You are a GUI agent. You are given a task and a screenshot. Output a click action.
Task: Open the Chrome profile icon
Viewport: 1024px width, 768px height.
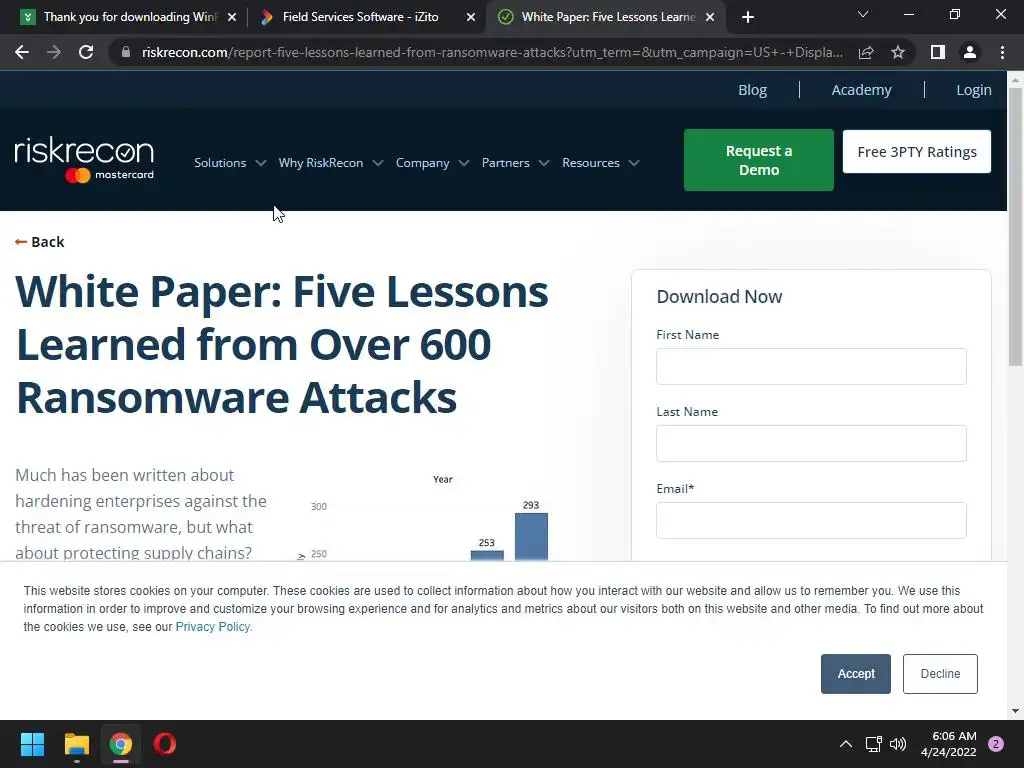[x=970, y=52]
